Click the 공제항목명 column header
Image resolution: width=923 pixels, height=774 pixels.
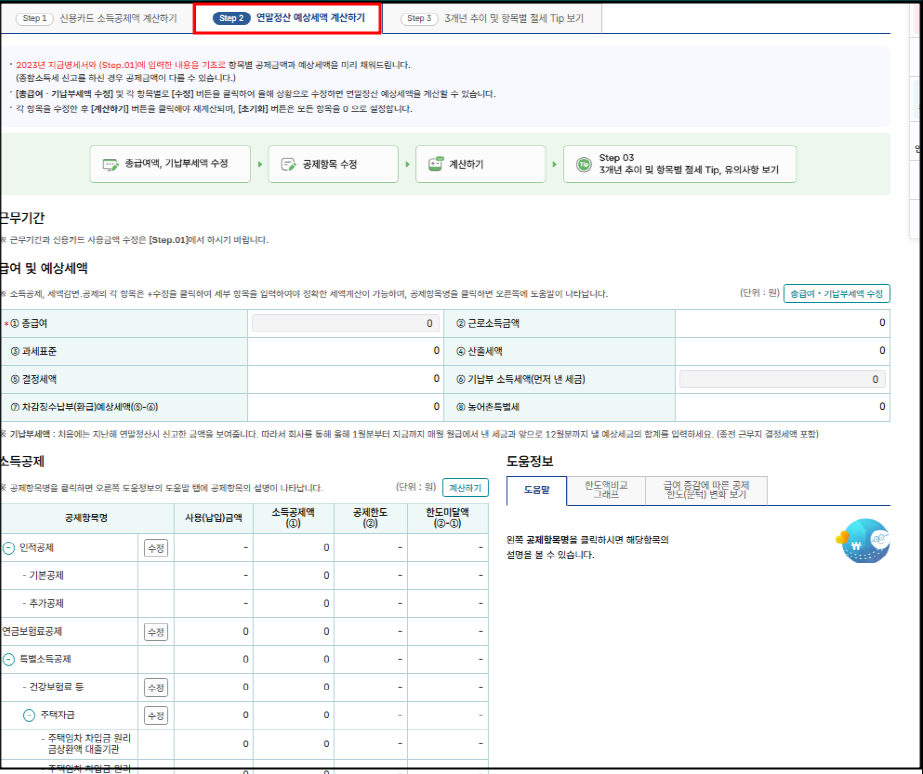coord(86,518)
